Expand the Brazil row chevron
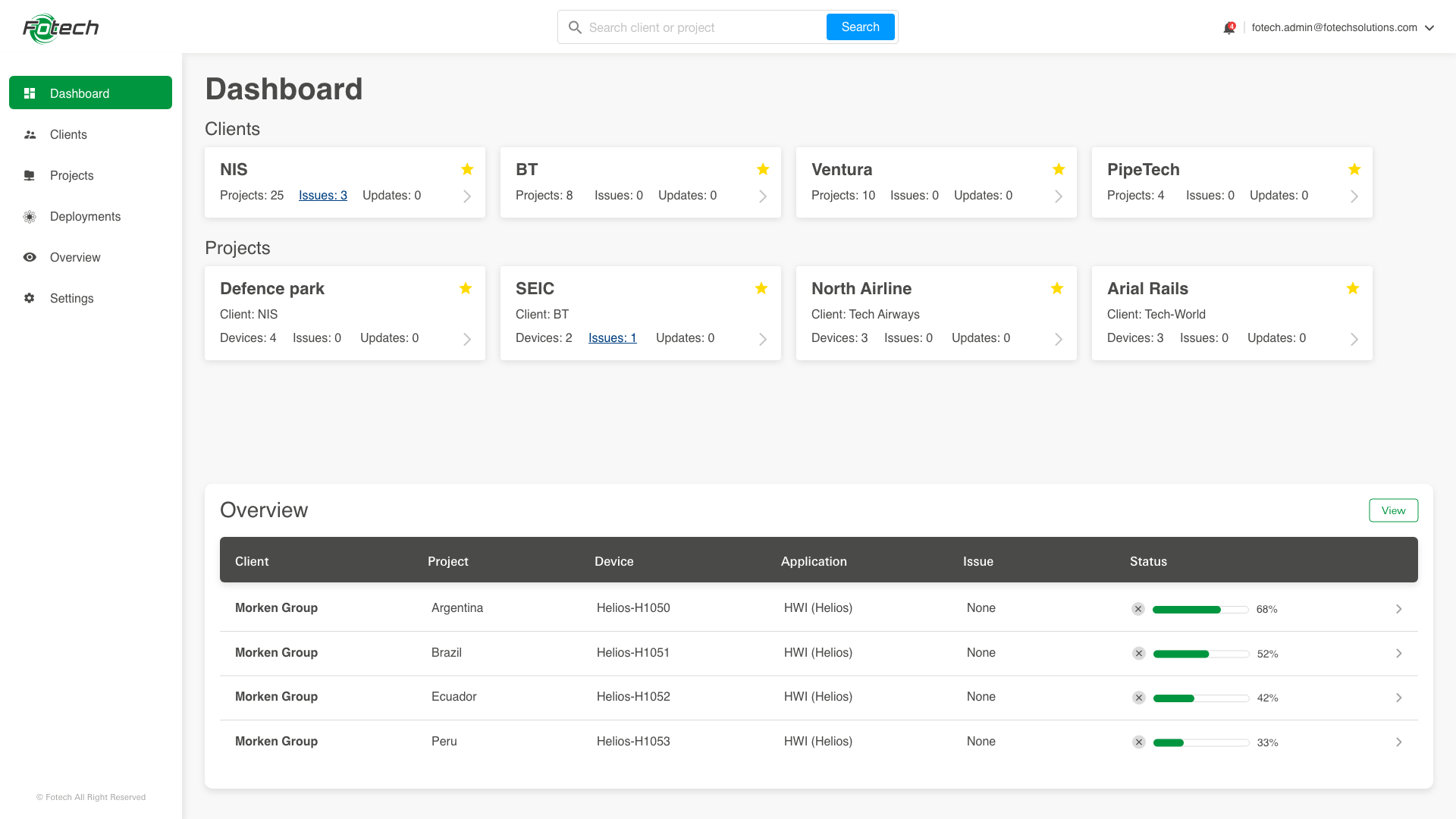Screen dimensions: 1456x819 (1399, 654)
